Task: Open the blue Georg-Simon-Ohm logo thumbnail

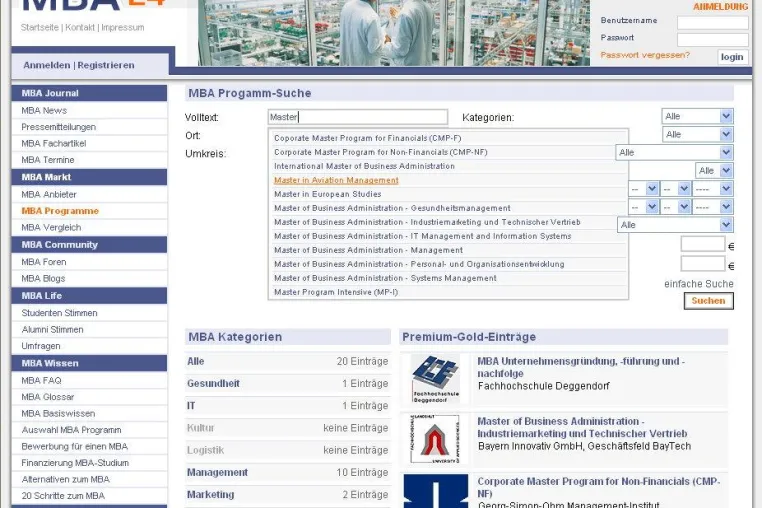Action: (435, 491)
